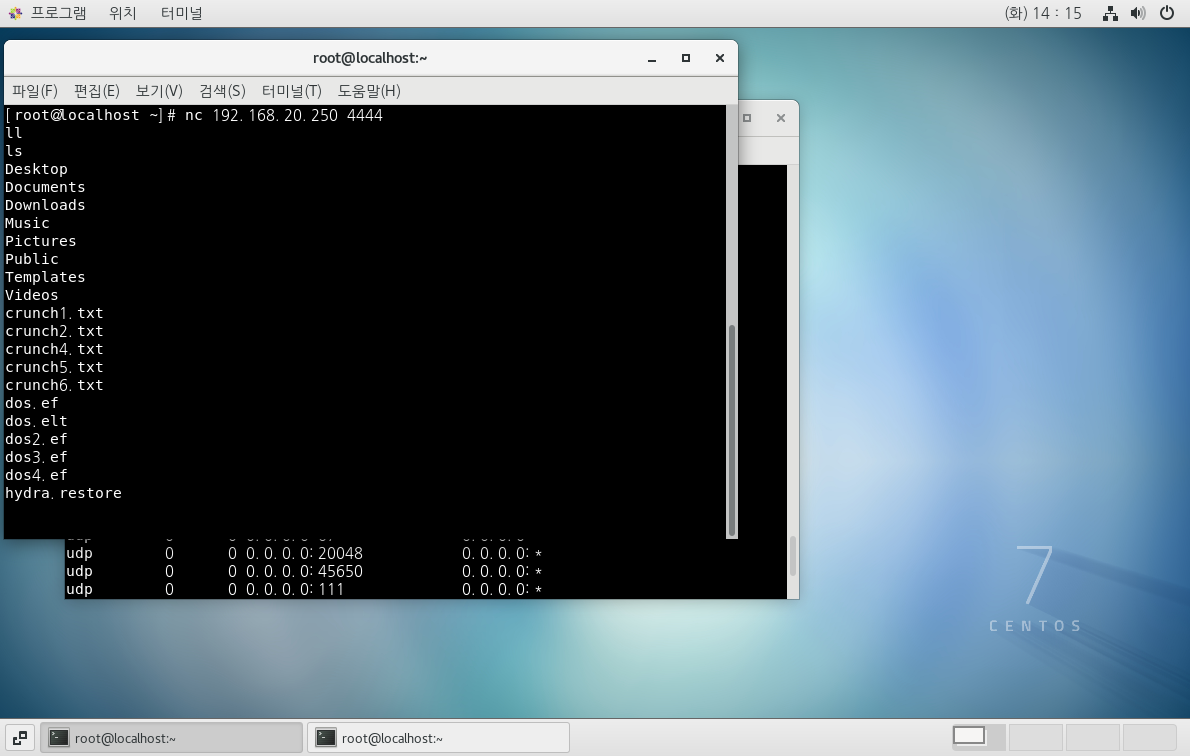
Task: Click the 'crunch1.txt' file name
Action: click(x=55, y=313)
